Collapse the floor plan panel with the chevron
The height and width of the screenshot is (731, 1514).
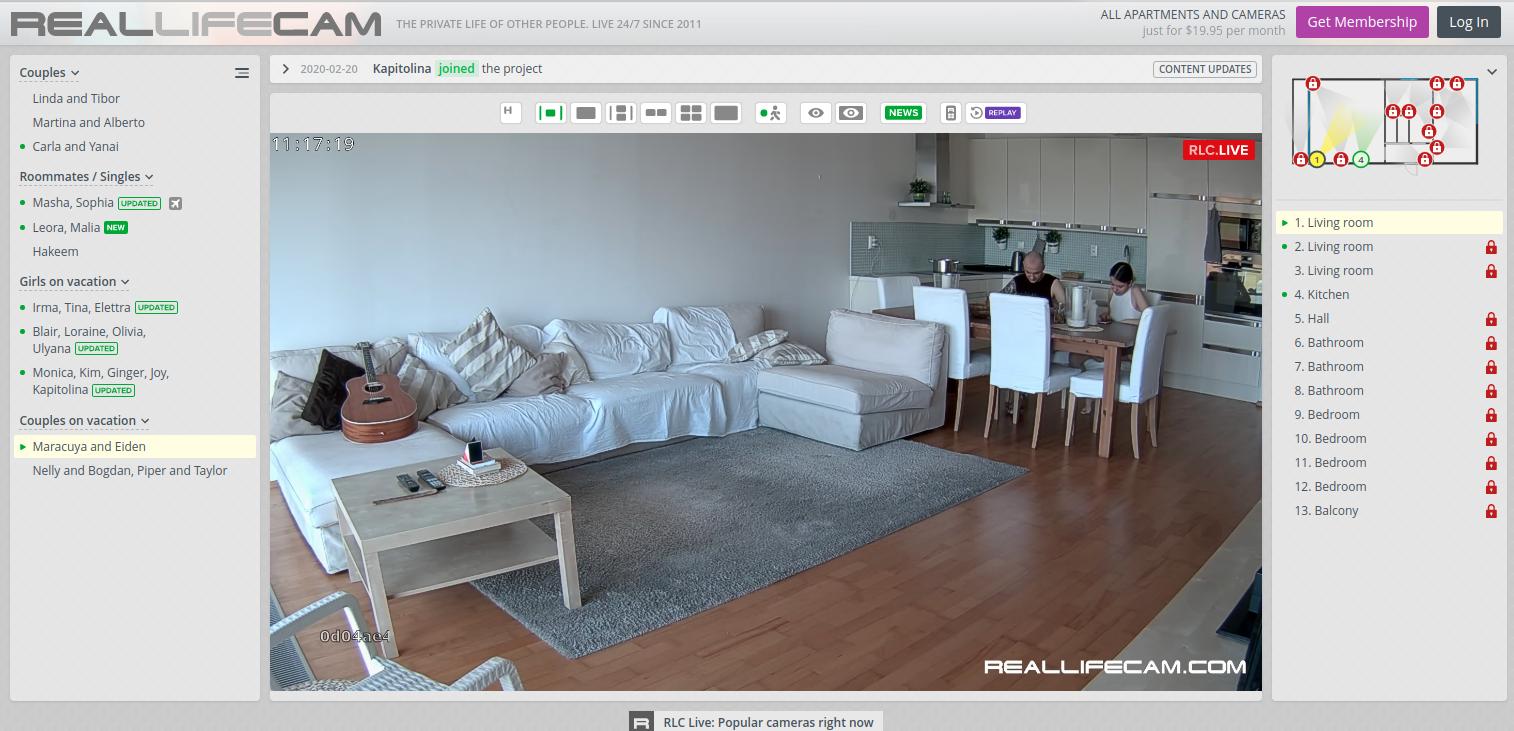1492,71
